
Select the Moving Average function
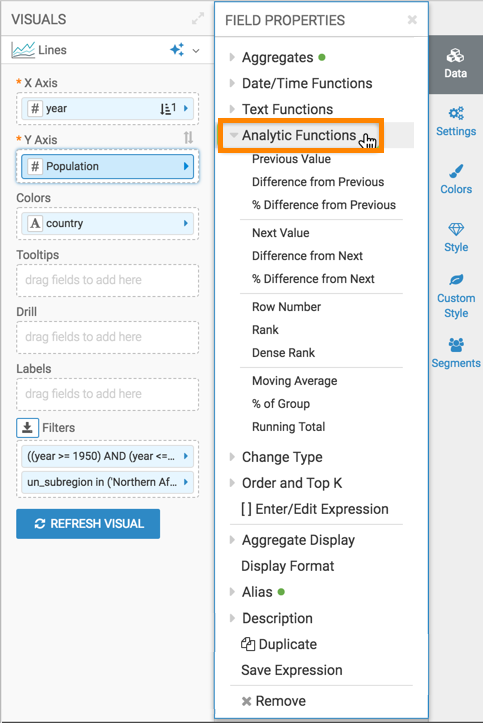295,380
